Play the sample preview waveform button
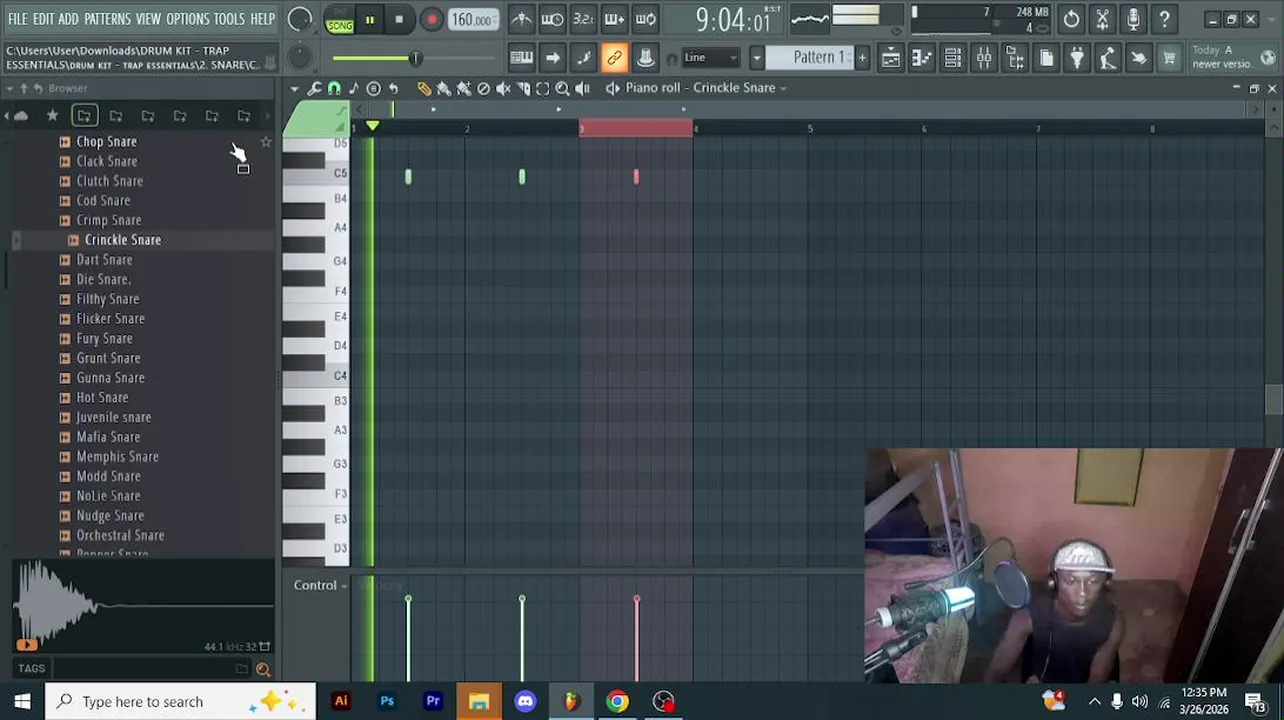Screen dimensions: 1284x720 click(26, 645)
